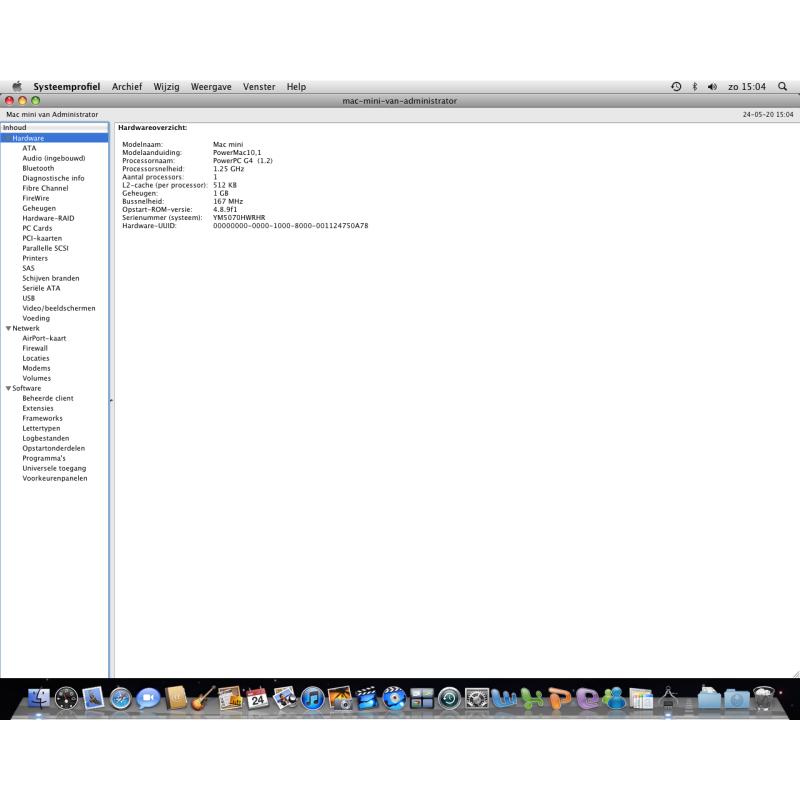Open Mail stamp icon in the Dock
The width and height of the screenshot is (800, 800).
93,698
